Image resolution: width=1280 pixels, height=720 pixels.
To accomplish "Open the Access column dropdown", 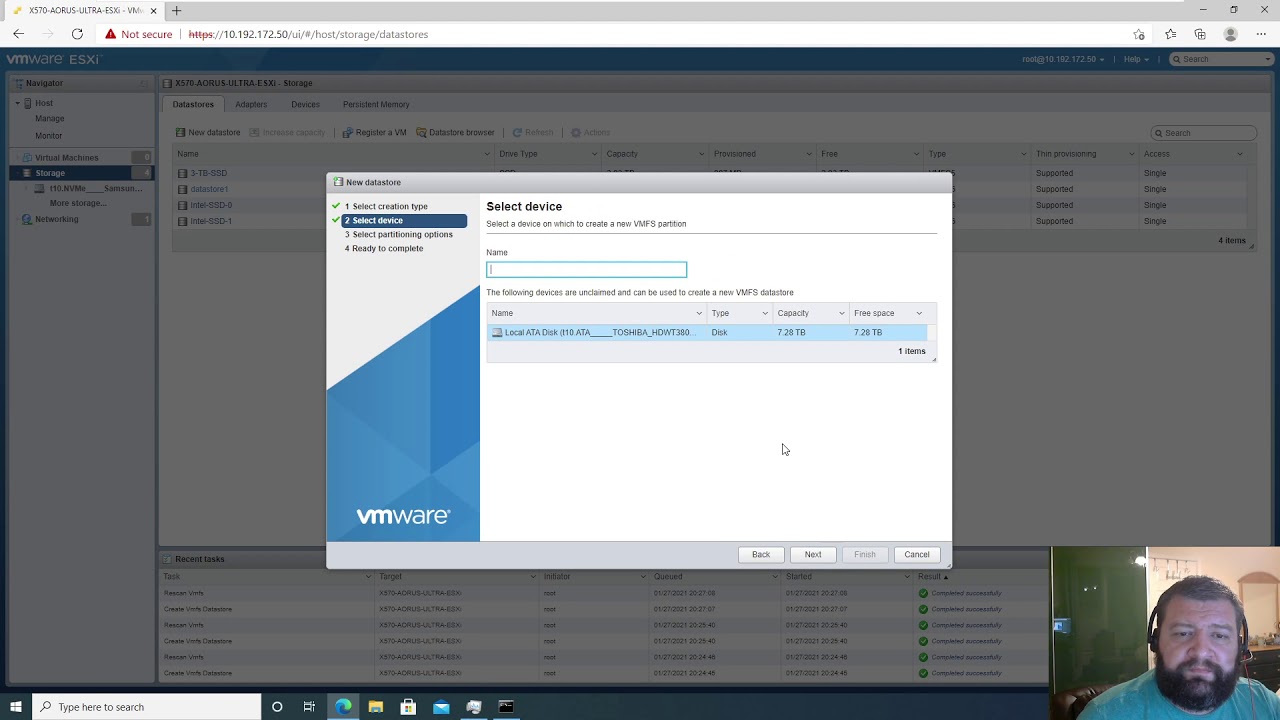I will (1240, 154).
